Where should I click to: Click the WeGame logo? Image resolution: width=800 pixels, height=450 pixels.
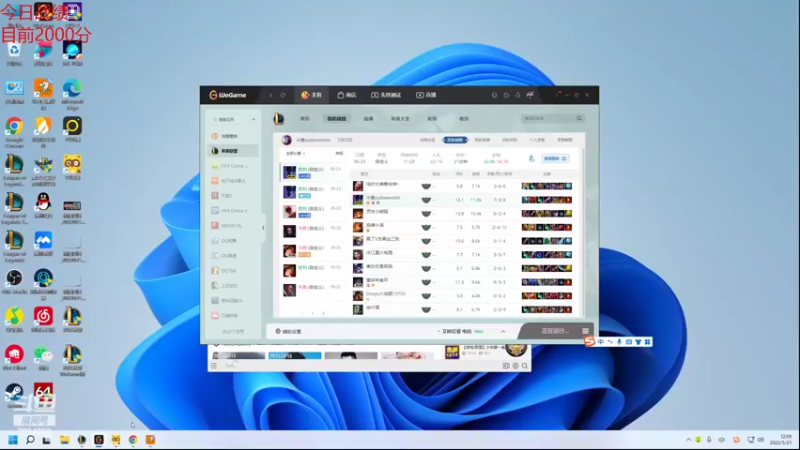(228, 95)
